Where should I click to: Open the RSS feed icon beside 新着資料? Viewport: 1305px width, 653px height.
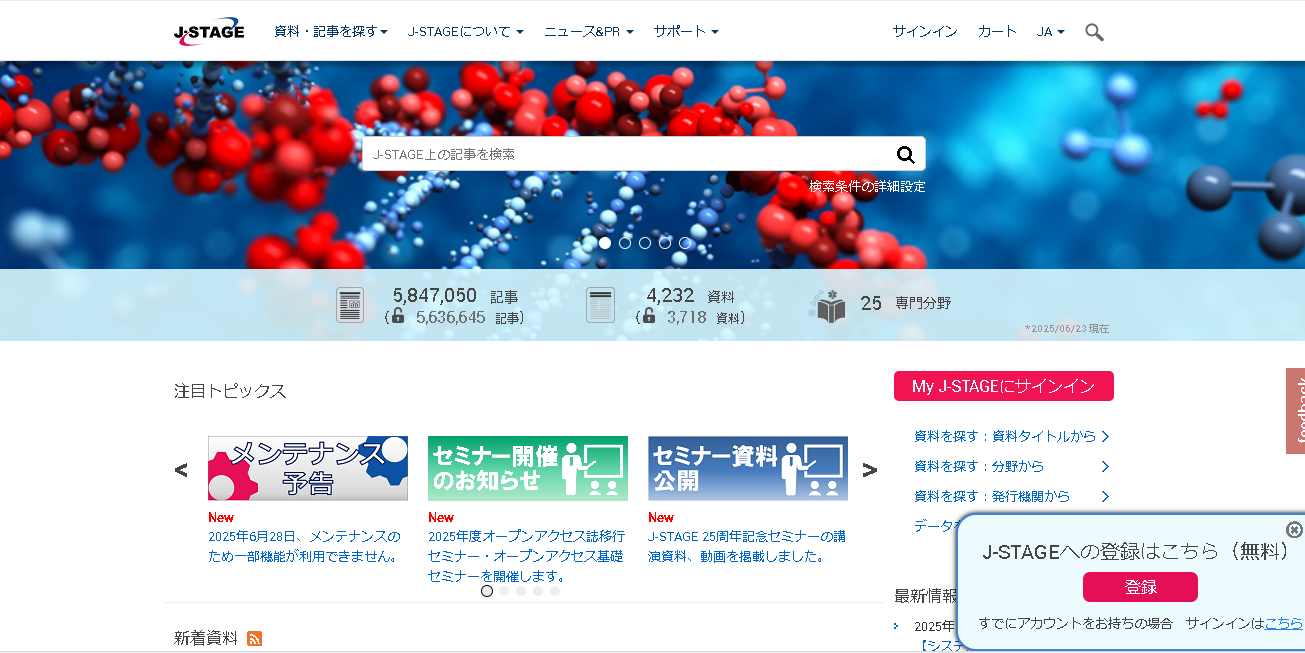[x=254, y=638]
